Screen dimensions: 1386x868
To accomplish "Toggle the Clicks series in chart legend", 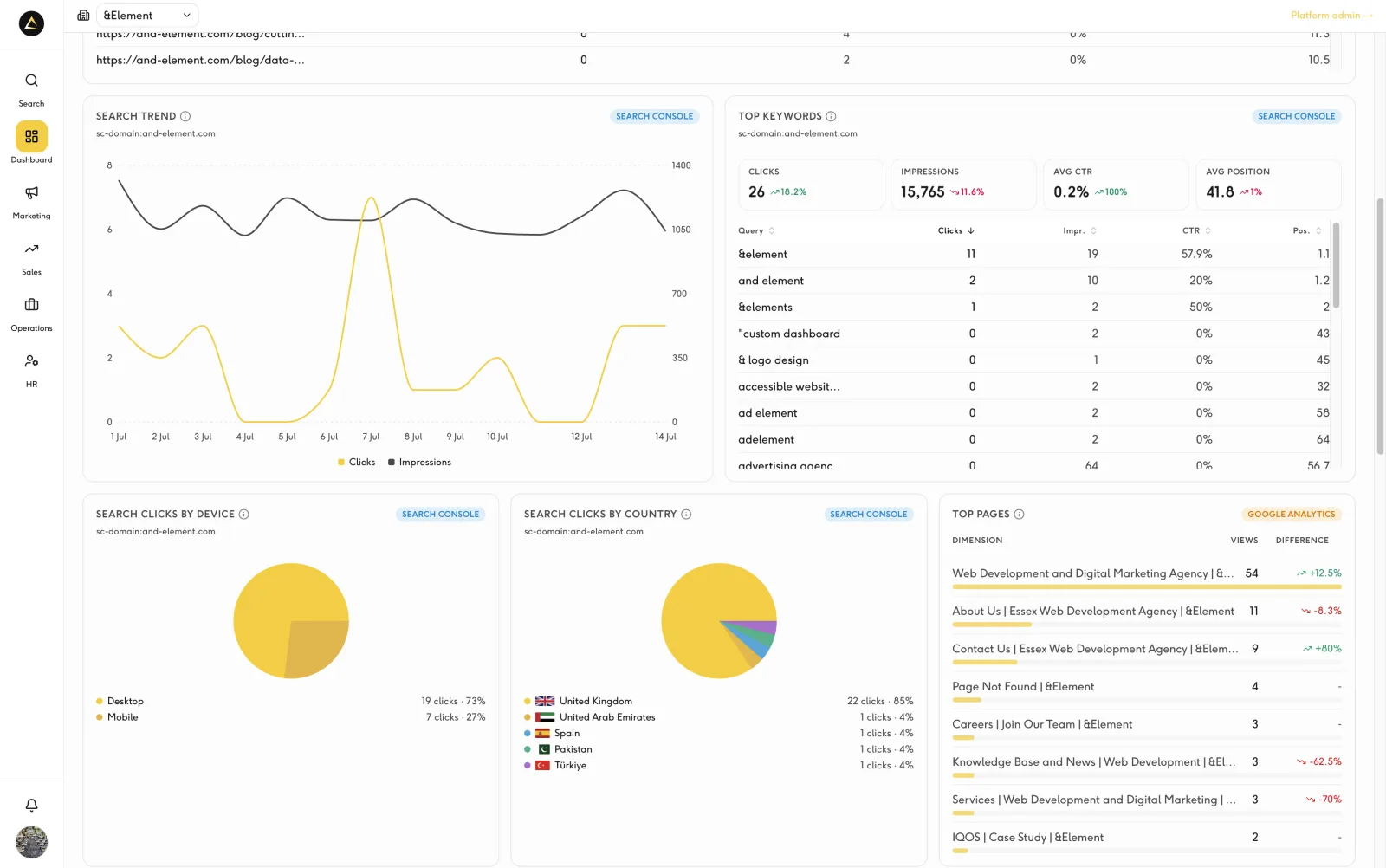I will [356, 462].
